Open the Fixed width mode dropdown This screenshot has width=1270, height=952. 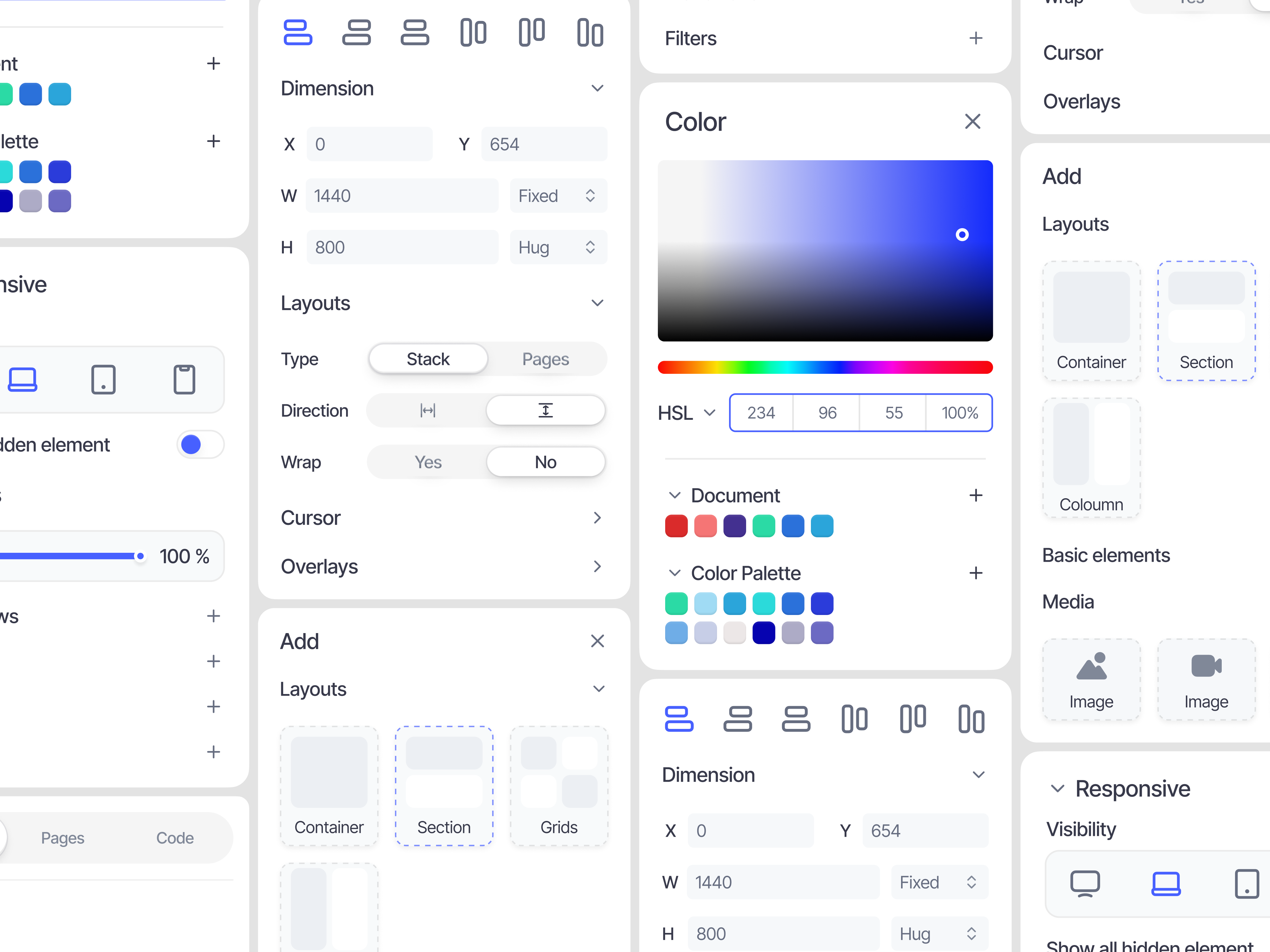[558, 196]
